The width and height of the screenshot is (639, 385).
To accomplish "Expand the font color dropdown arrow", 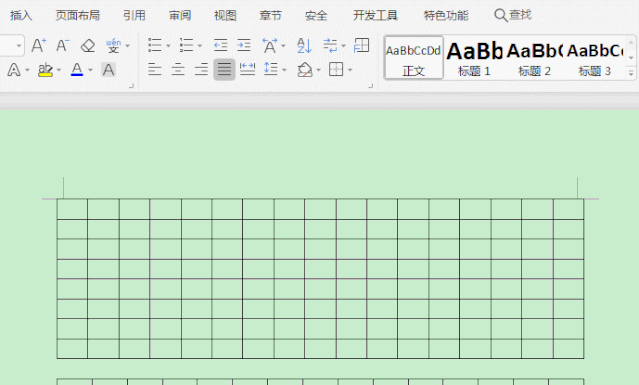I will (90, 70).
